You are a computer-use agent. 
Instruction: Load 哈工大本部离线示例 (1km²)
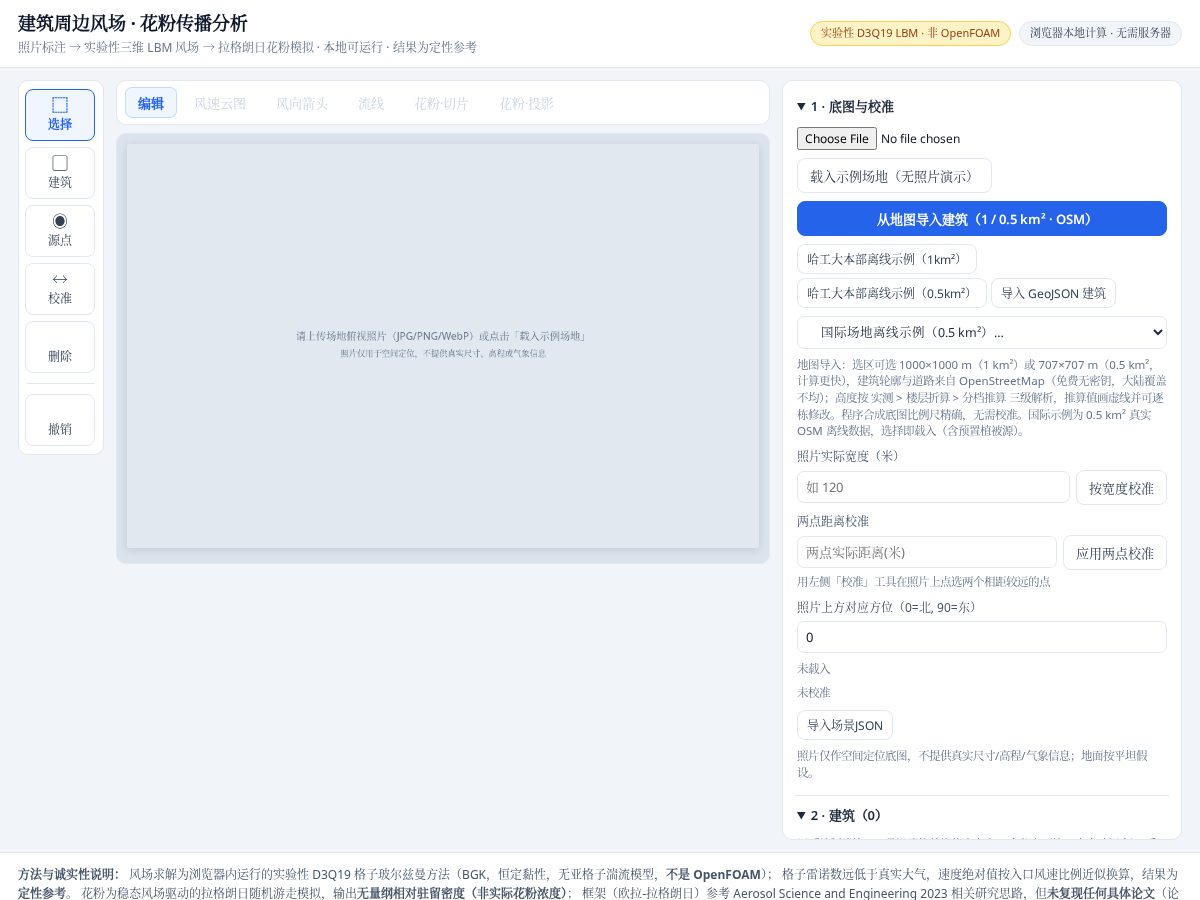coord(887,259)
